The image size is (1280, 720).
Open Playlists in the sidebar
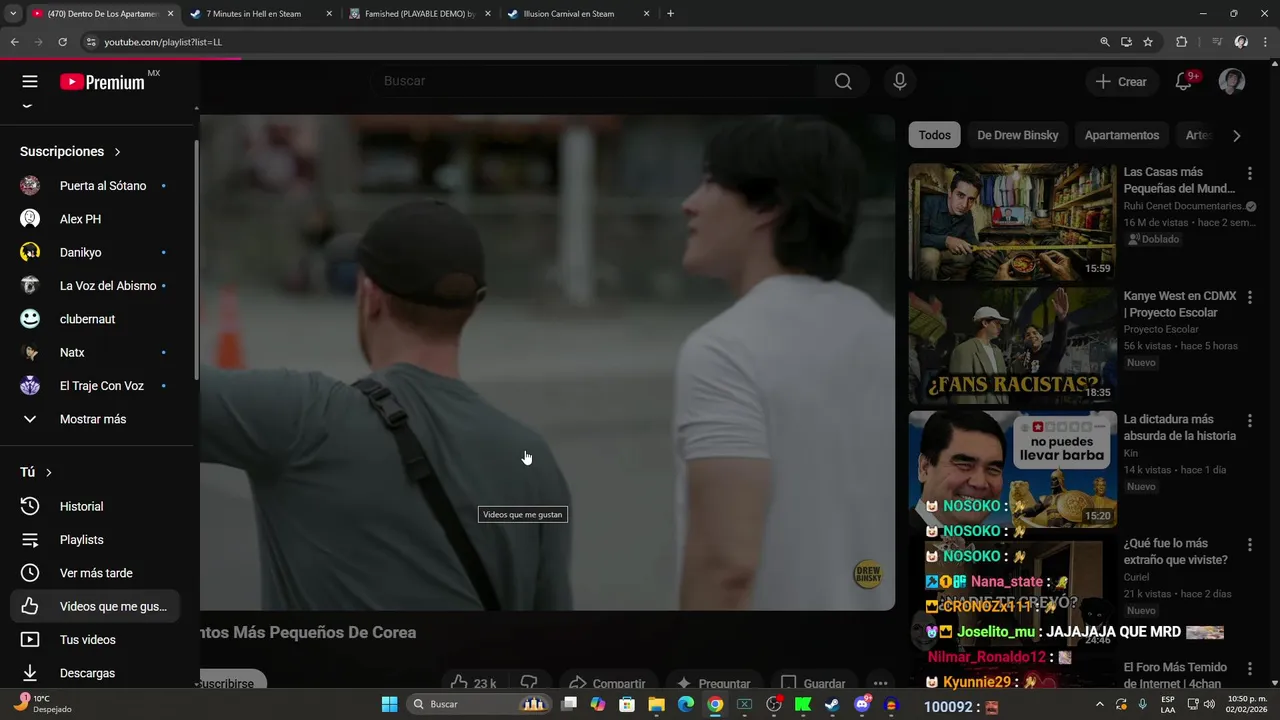[96, 540]
